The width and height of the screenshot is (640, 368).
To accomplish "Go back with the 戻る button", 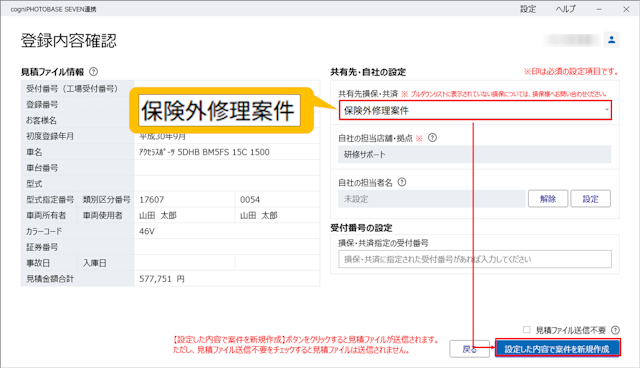I will pos(469,349).
